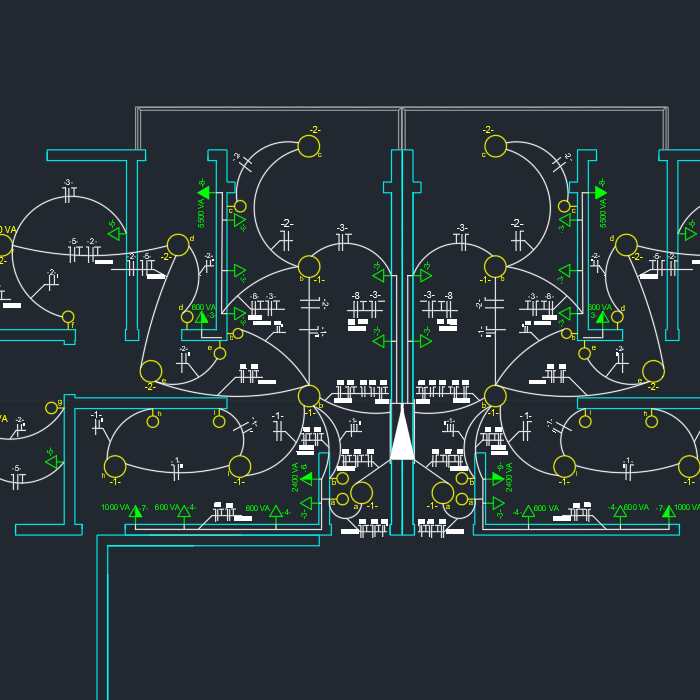Select the left filled 2400 VA outlet triangle
Image resolution: width=700 pixels, height=700 pixels.
point(306,478)
